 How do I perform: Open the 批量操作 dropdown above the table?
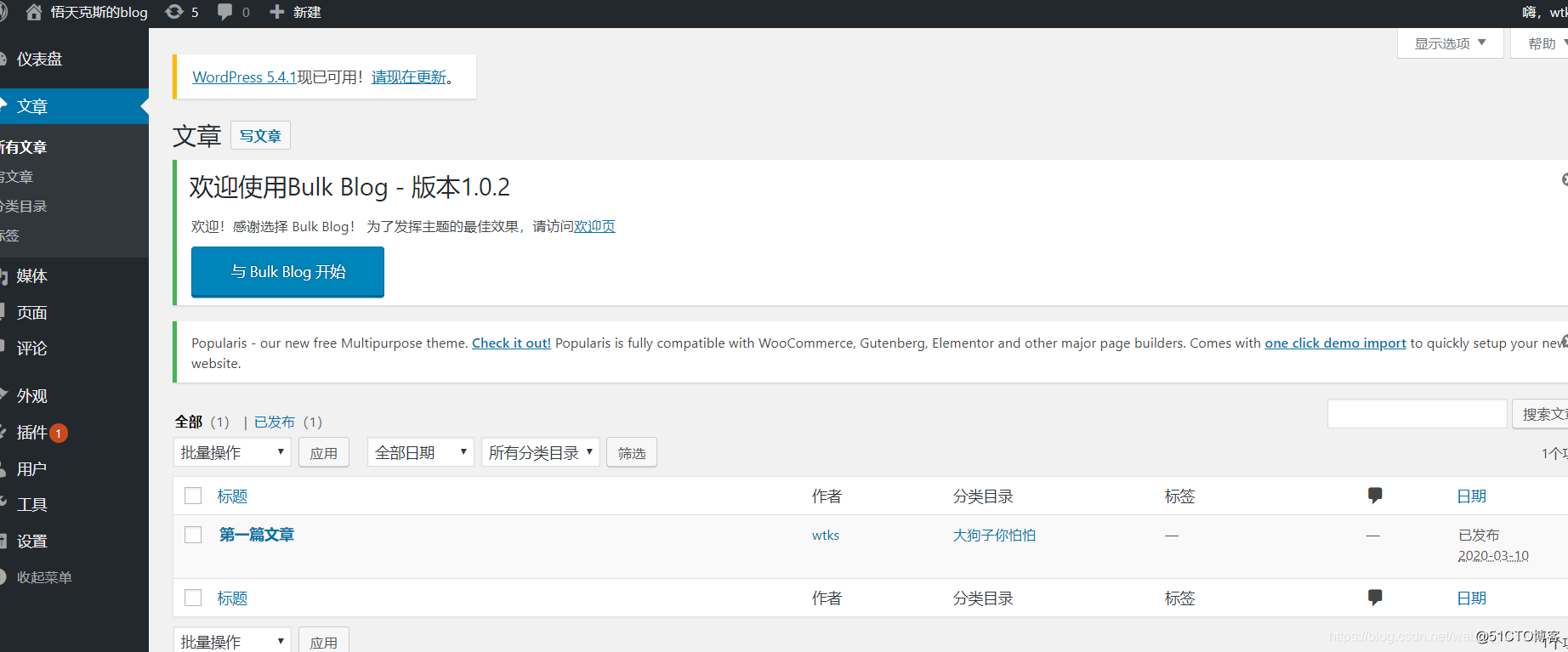pos(232,452)
